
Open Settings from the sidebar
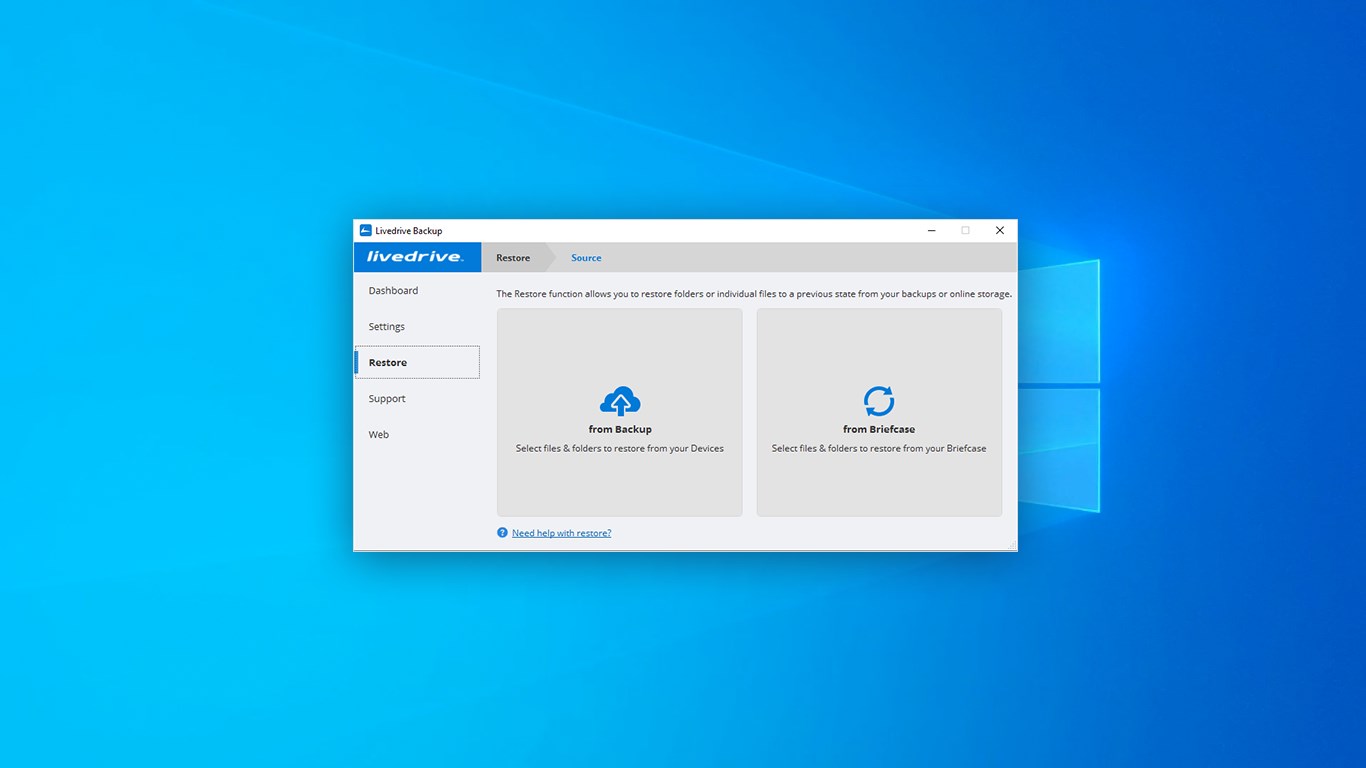(387, 327)
